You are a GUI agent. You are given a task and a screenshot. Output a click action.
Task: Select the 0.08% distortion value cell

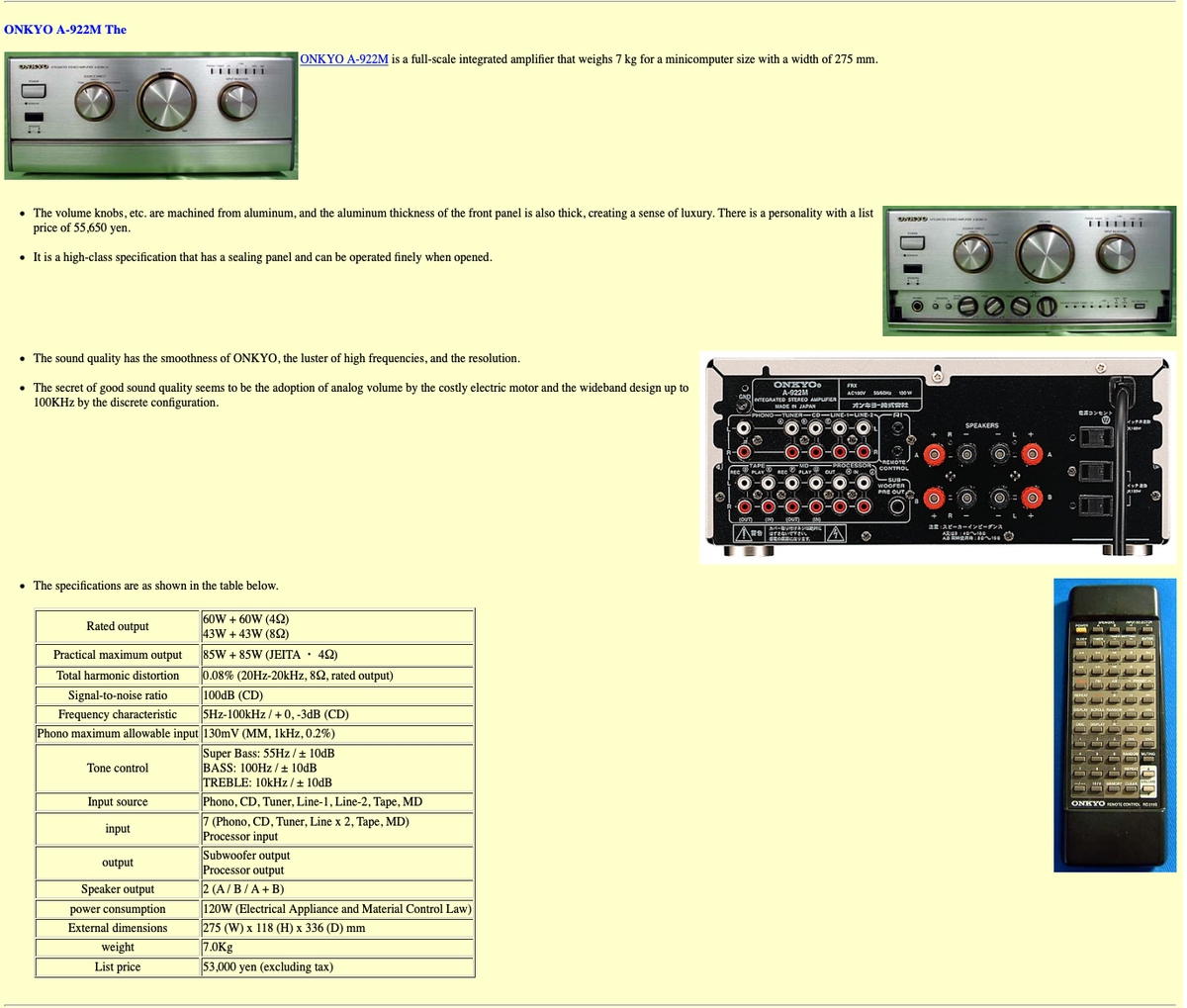pyautogui.click(x=337, y=676)
